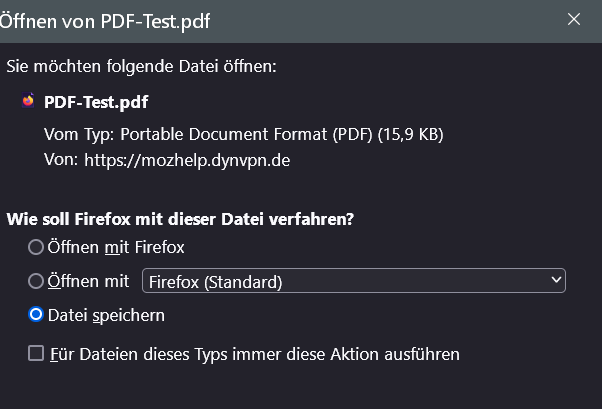602x409 pixels.
Task: Click the chevron arrow of the application combo box
Action: click(556, 281)
